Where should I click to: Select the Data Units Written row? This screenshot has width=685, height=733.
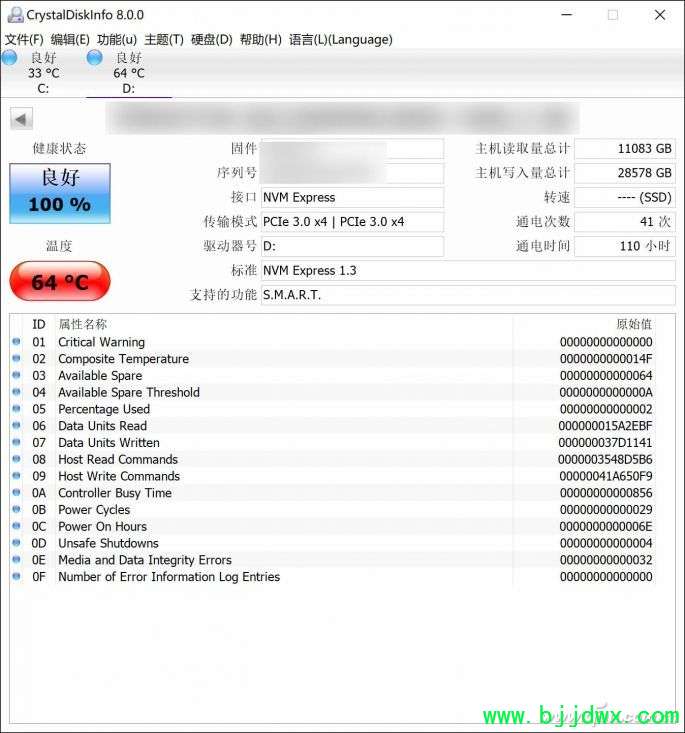pos(332,443)
